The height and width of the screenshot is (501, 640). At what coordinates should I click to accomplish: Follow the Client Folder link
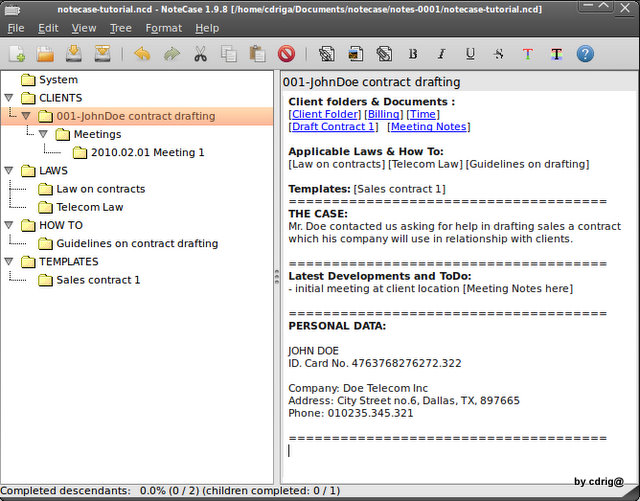tap(325, 114)
